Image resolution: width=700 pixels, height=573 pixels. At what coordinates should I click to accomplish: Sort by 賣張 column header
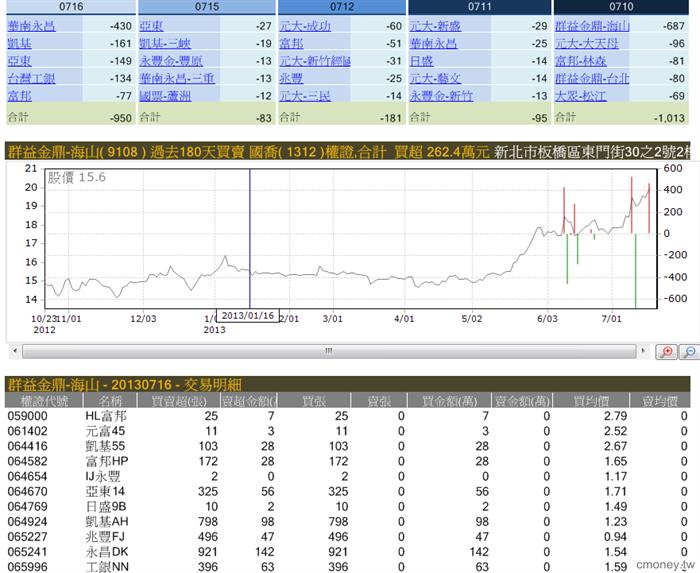[379, 400]
